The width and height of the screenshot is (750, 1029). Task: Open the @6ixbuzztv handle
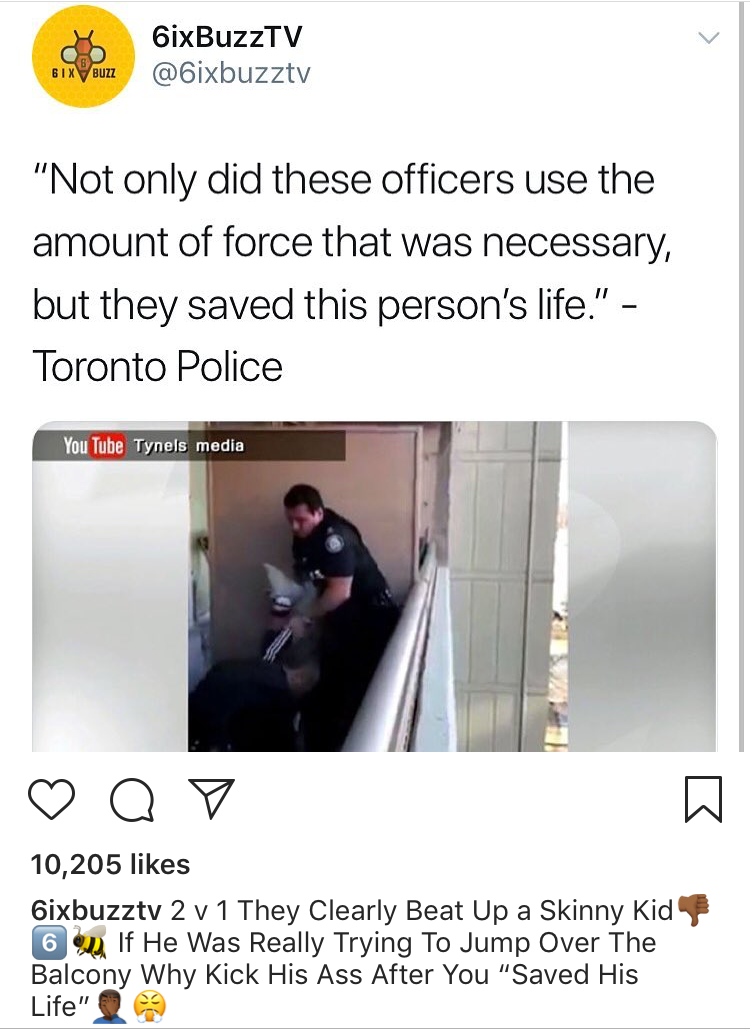tap(231, 73)
